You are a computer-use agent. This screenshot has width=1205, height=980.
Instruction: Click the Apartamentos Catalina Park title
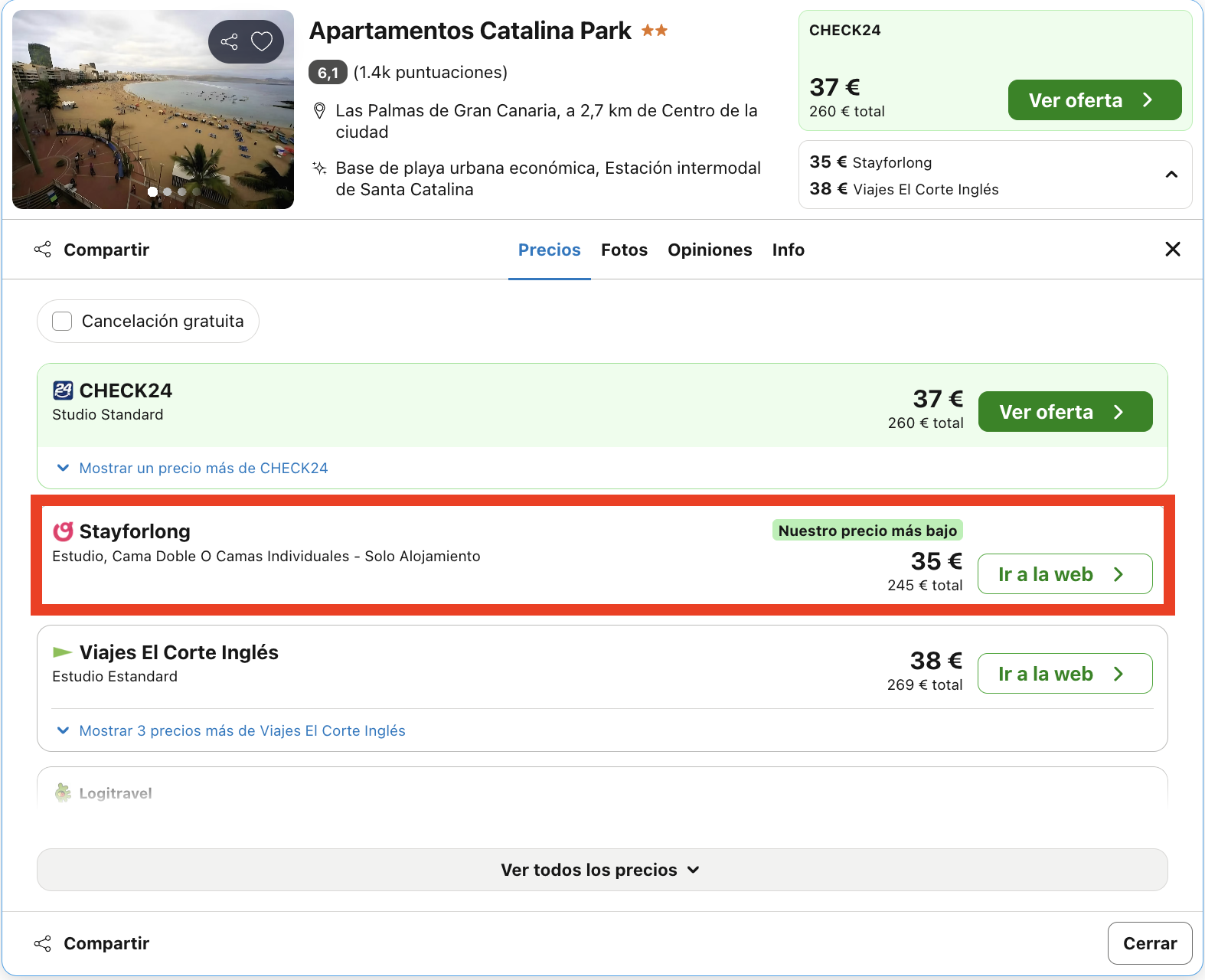470,31
